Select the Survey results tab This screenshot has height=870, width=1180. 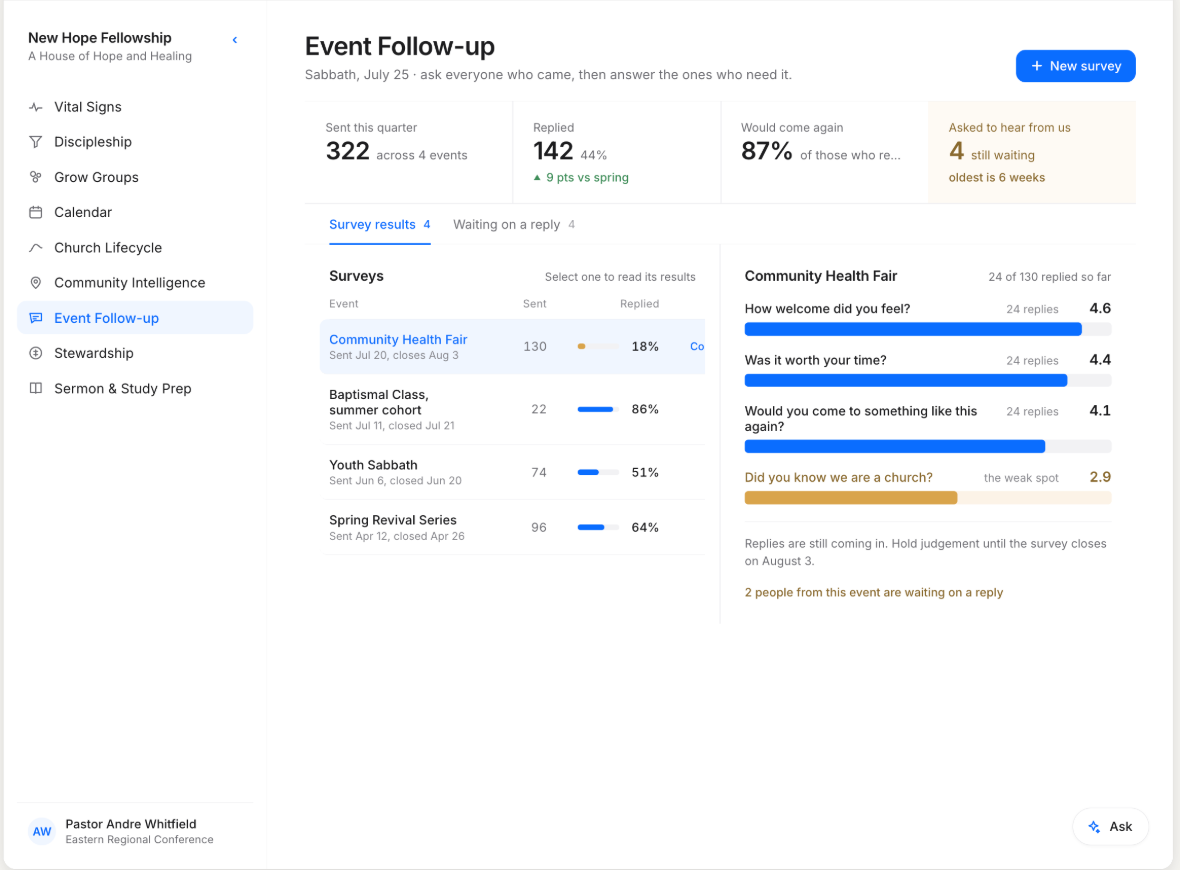click(x=379, y=225)
